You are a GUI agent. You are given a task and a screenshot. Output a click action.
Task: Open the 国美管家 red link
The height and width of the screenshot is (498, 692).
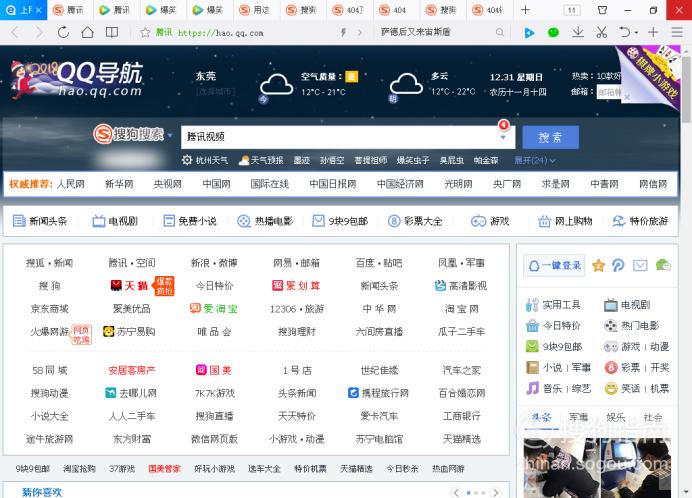pos(164,469)
